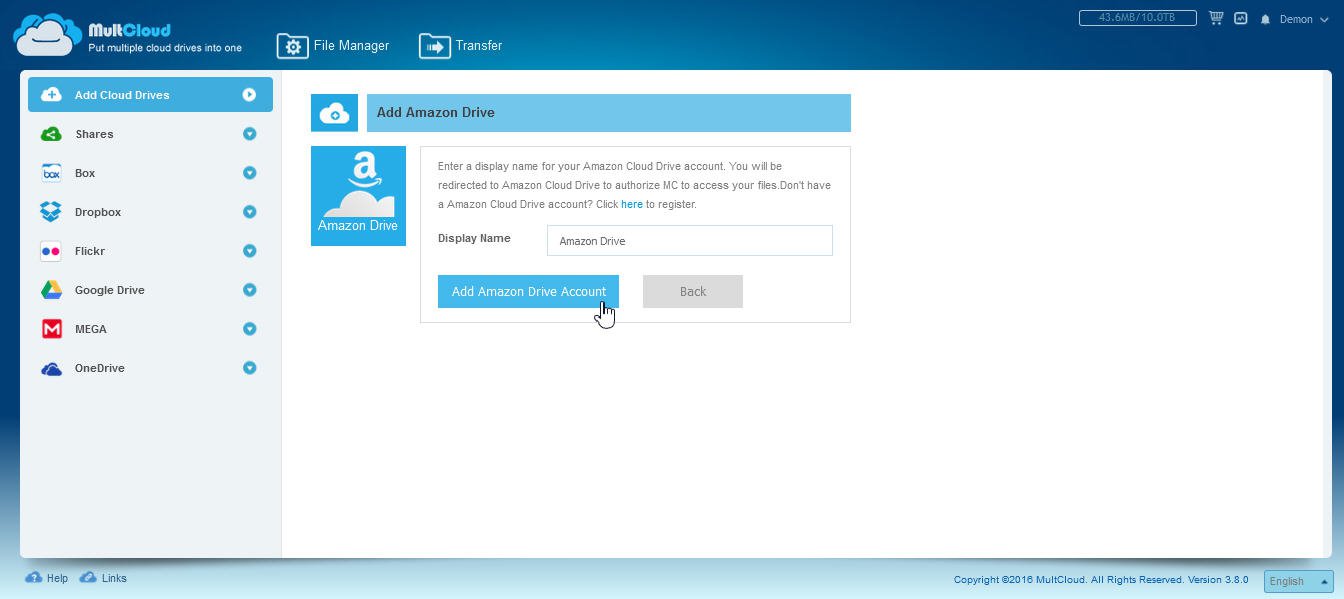
Task: Click the MEGA icon in sidebar
Action: (51, 329)
